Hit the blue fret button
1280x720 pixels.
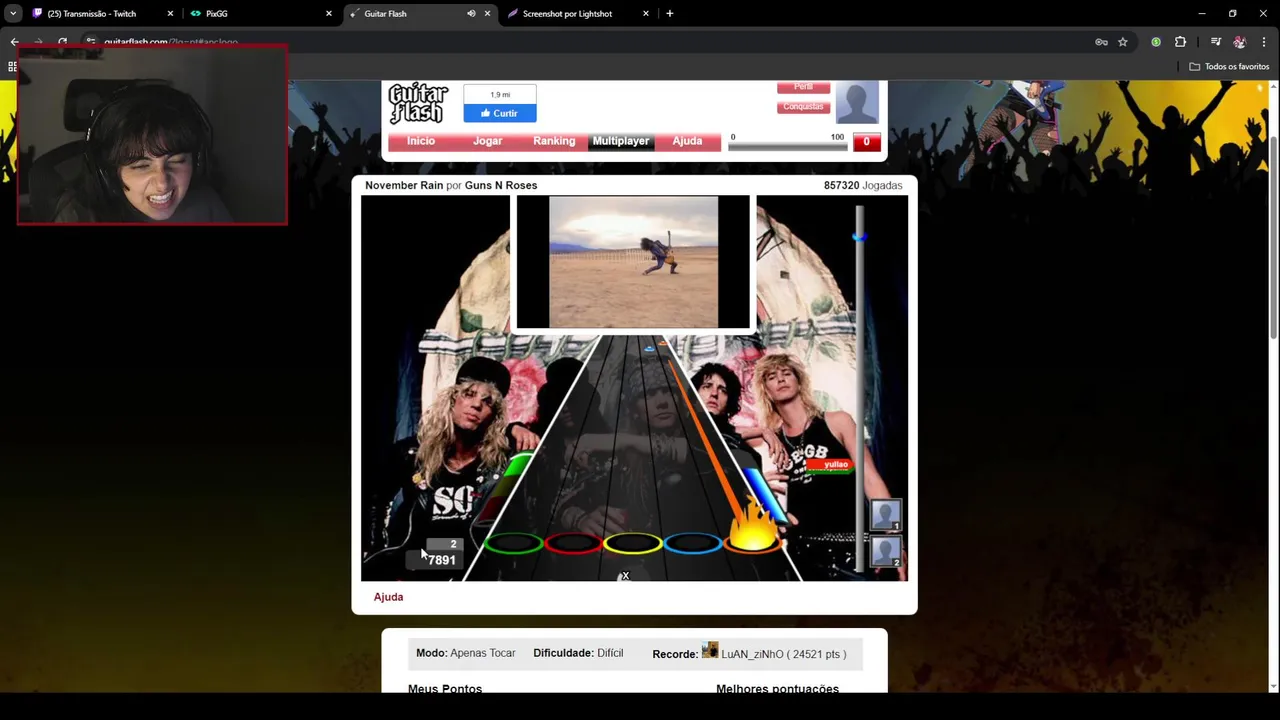pos(693,543)
